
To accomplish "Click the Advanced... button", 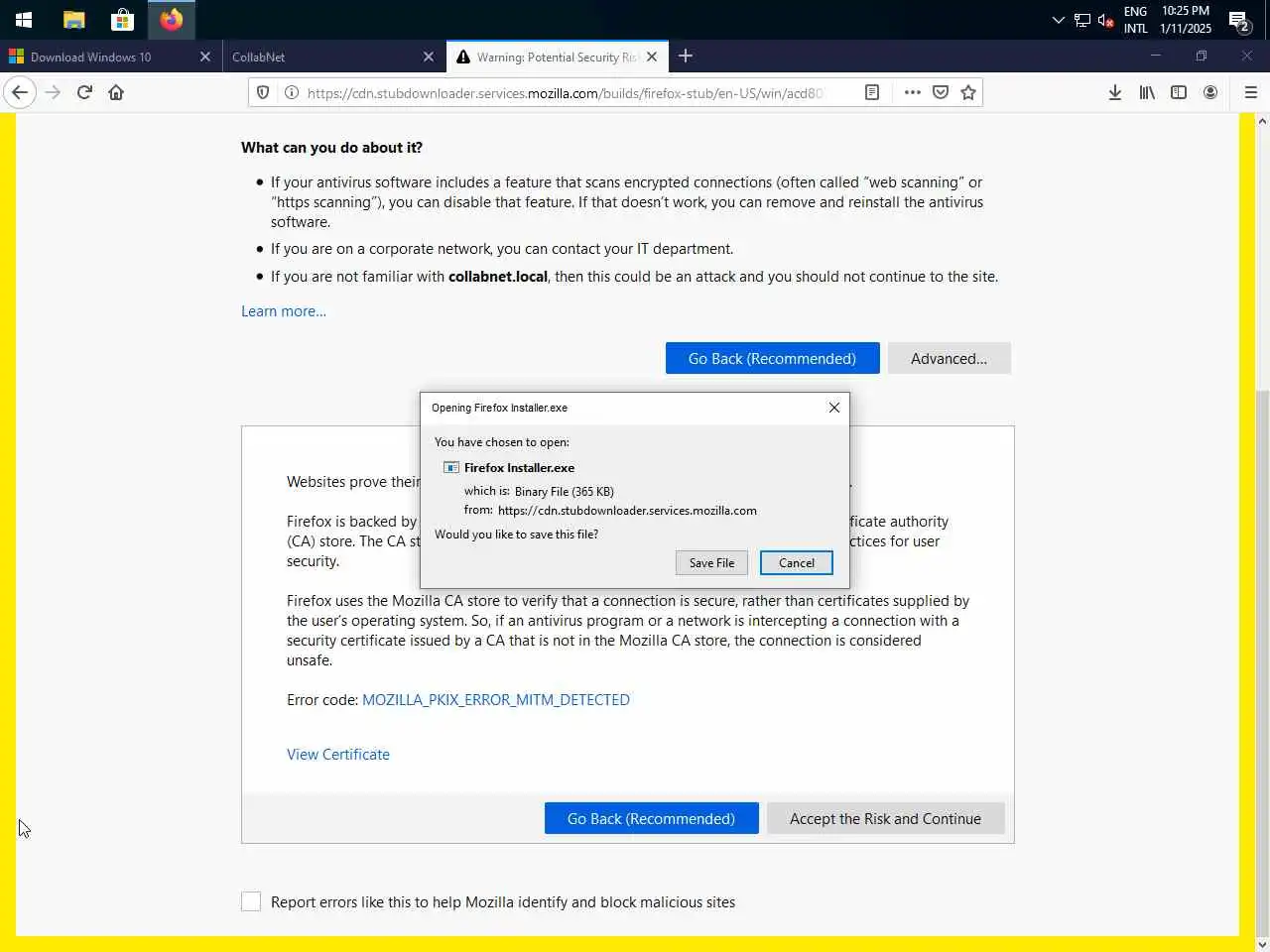I will [949, 359].
